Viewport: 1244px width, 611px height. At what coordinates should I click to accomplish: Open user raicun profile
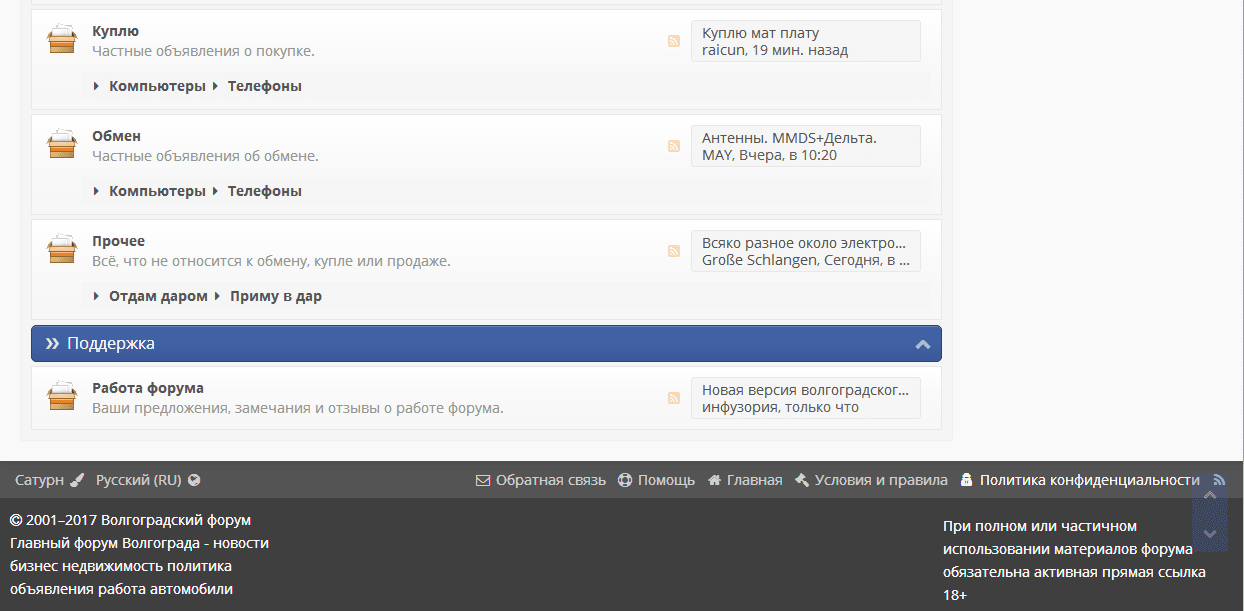722,50
